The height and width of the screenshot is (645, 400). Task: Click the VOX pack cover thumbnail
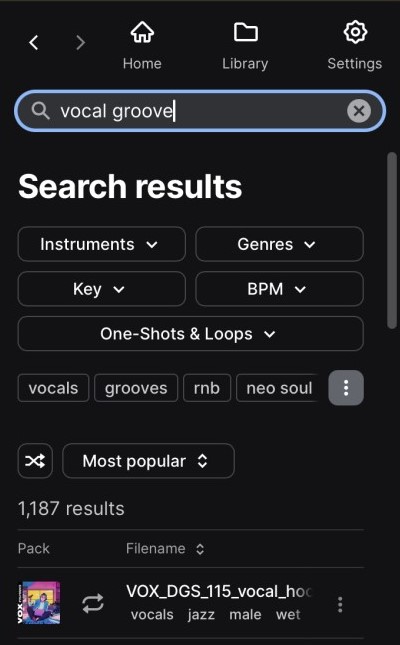[39, 603]
